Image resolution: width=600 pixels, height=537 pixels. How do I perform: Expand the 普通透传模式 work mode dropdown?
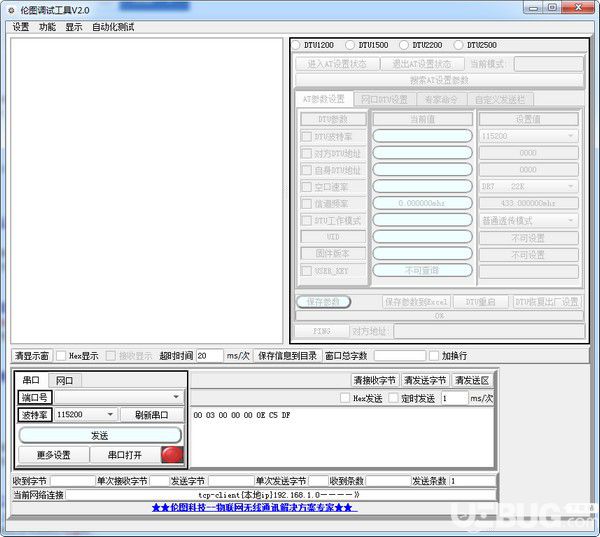[528, 220]
